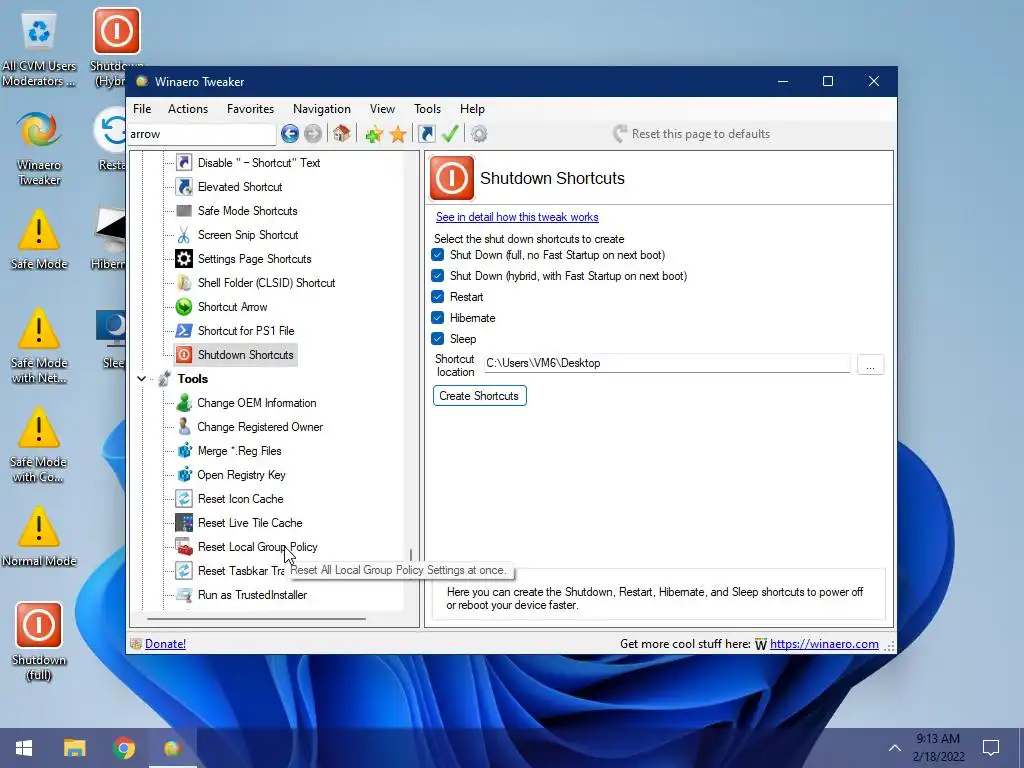Open the Help menu

coord(472,109)
